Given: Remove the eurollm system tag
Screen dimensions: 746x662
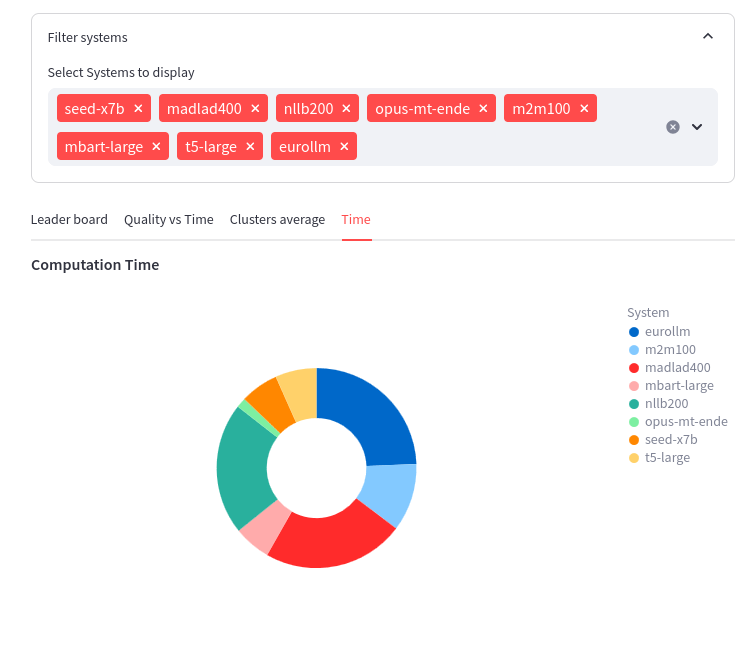Looking at the screenshot, I should click(344, 146).
